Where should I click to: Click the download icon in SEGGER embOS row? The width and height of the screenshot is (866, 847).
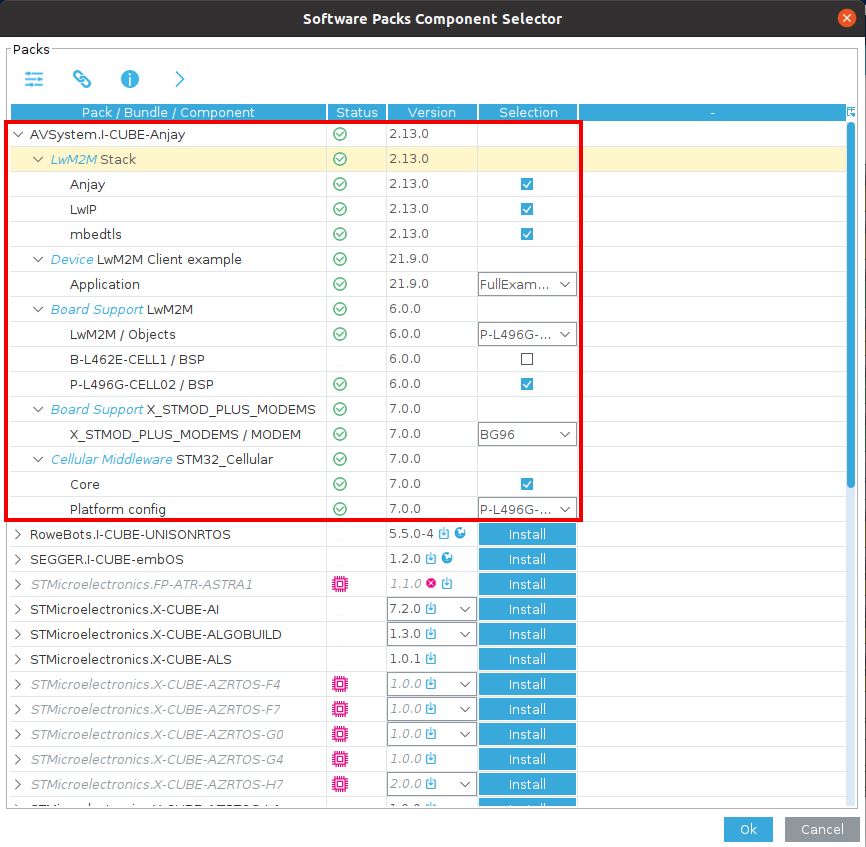pyautogui.click(x=431, y=558)
